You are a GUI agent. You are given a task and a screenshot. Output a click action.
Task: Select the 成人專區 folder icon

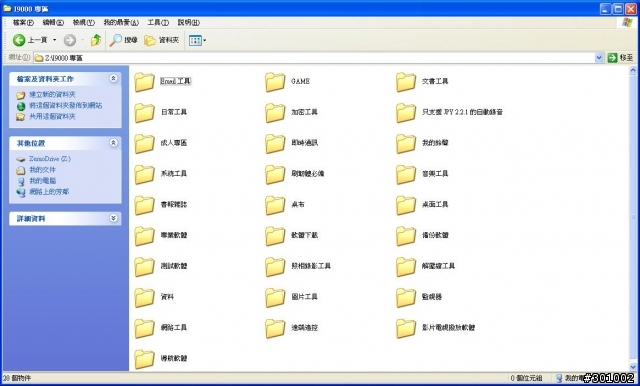144,143
